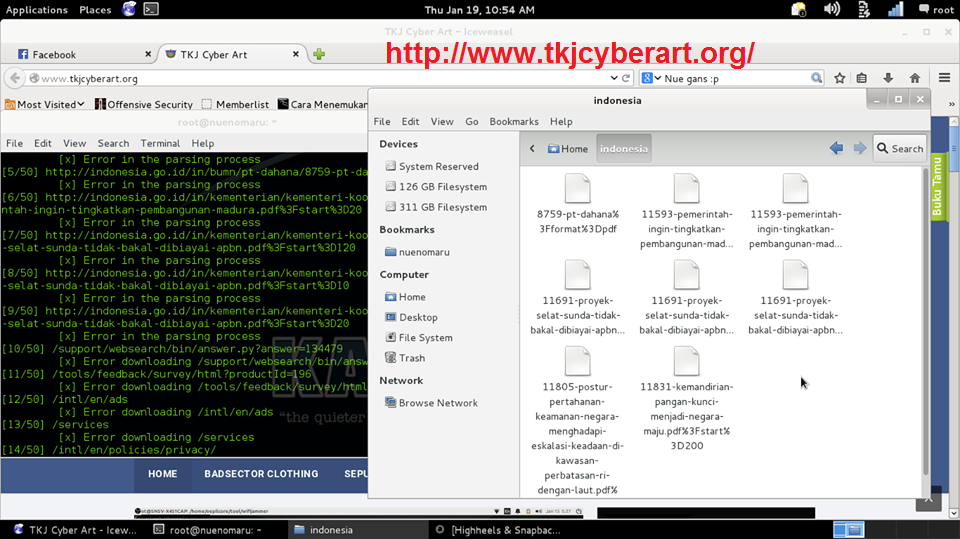Open the URL history dropdown arrow

coord(614,78)
